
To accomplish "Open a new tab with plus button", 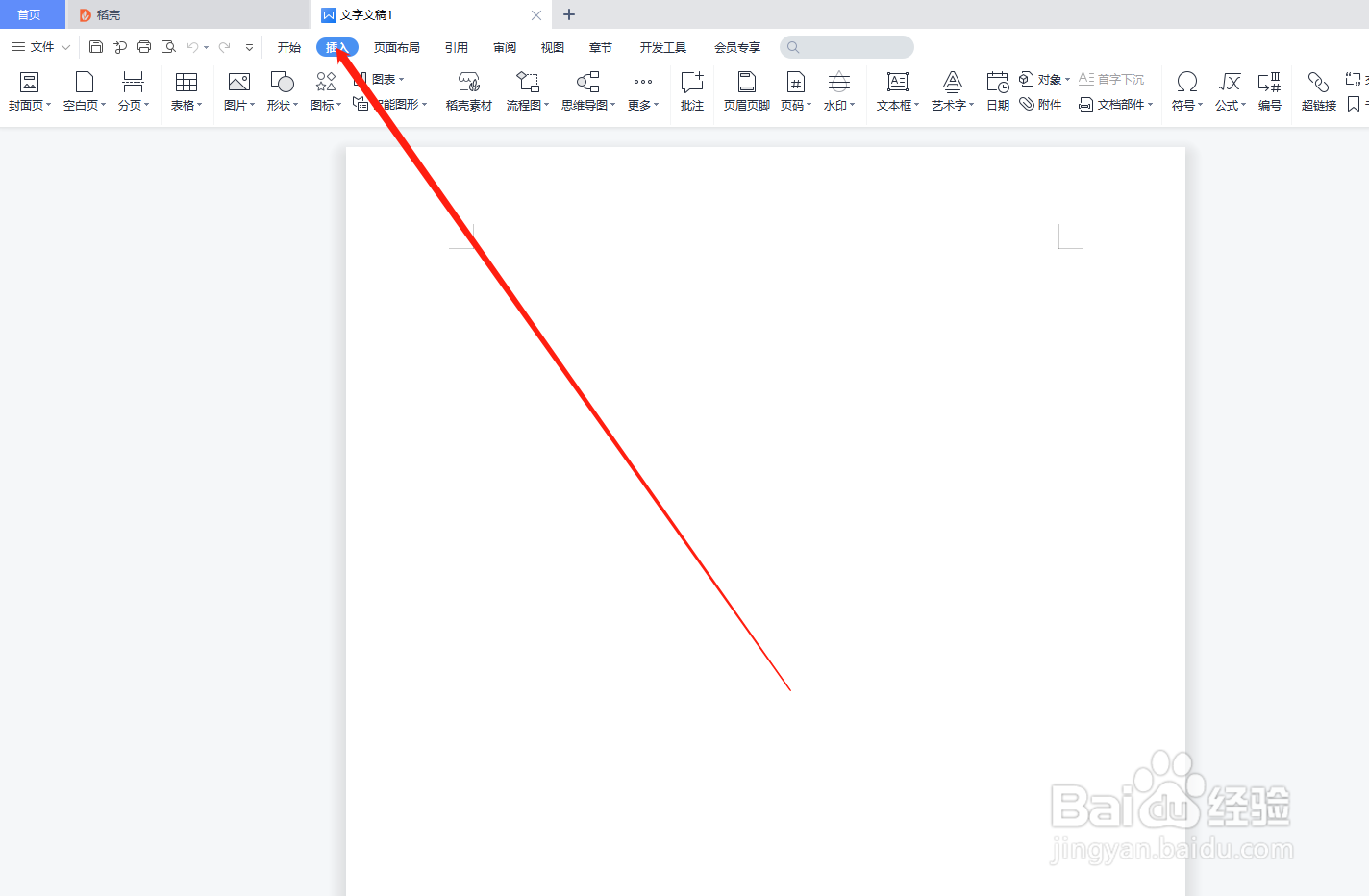I will pos(569,14).
